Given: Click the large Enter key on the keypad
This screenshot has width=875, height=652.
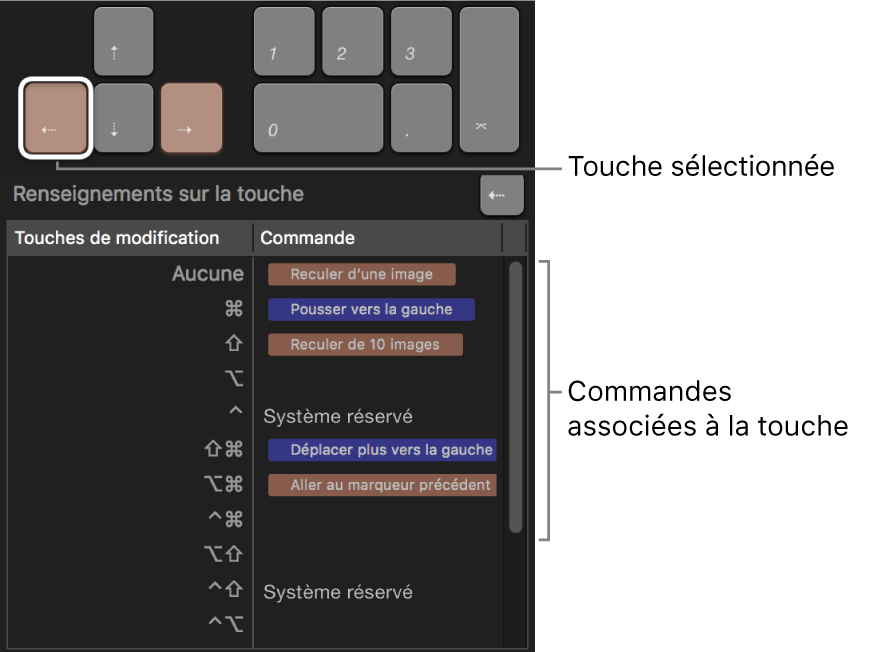Looking at the screenshot, I should 489,80.
